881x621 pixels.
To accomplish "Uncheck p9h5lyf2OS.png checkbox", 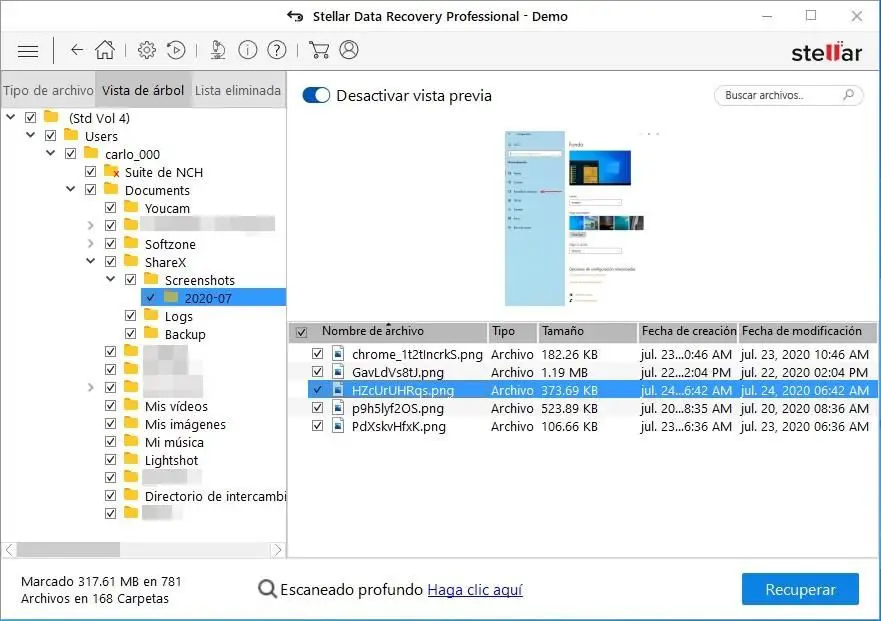I will click(x=317, y=408).
